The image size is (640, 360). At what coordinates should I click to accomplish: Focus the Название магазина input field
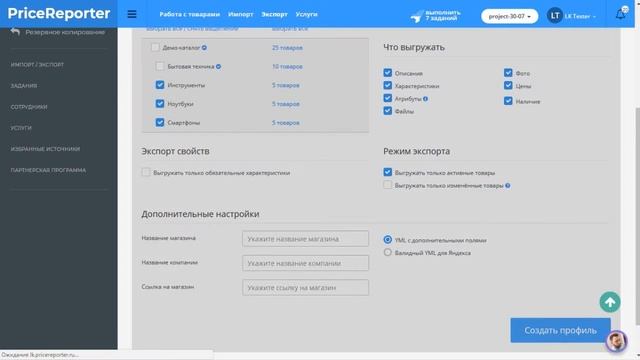pyautogui.click(x=305, y=239)
